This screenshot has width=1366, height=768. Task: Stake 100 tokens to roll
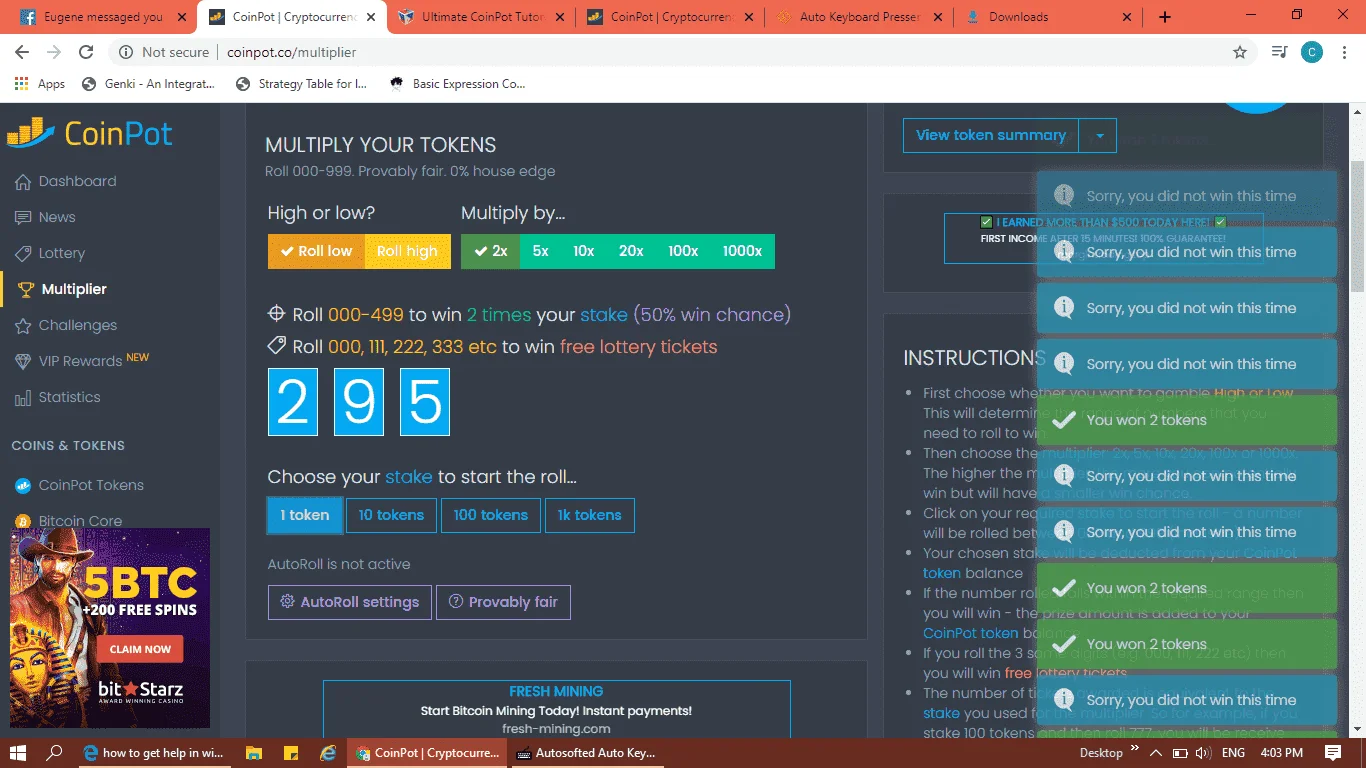coord(490,515)
